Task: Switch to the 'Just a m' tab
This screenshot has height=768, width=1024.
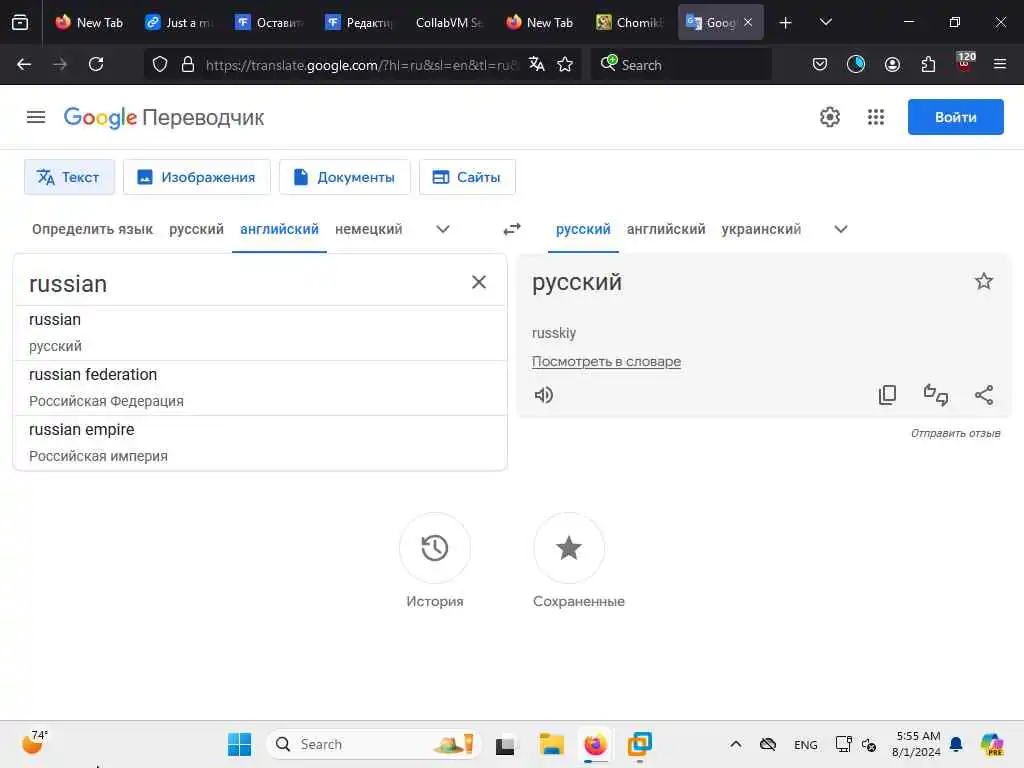Action: [179, 22]
